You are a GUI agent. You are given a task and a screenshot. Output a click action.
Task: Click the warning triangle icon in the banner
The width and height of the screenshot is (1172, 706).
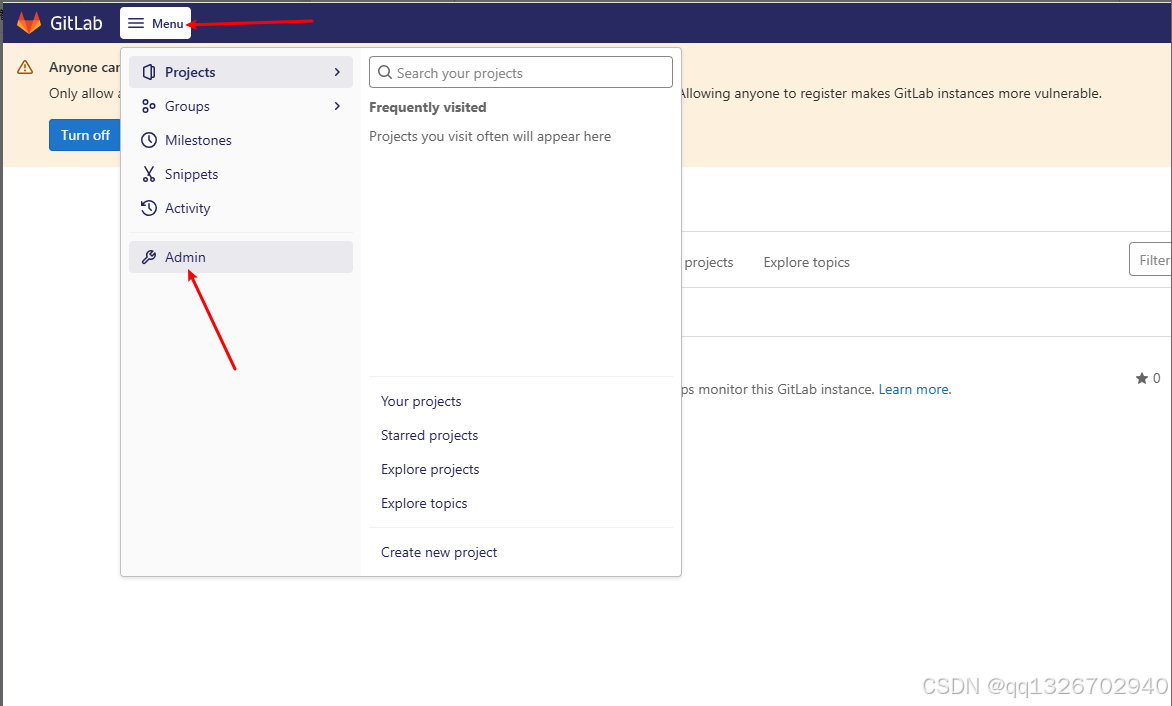[25, 67]
